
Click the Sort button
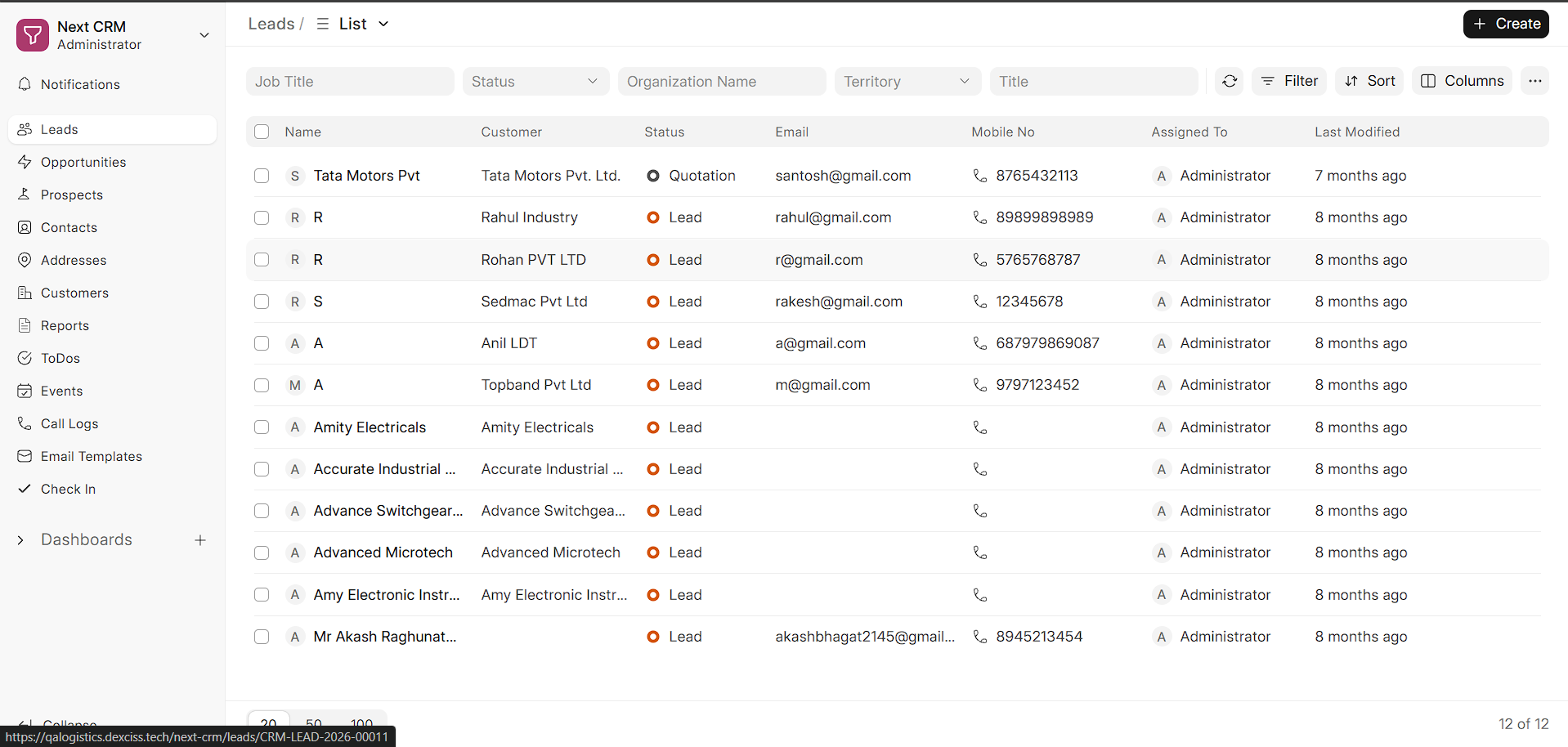click(1370, 81)
